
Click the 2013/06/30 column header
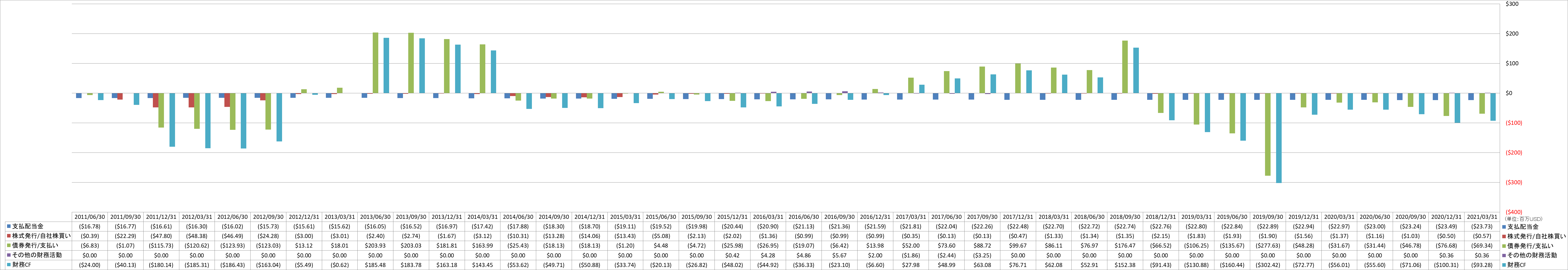[x=376, y=217]
